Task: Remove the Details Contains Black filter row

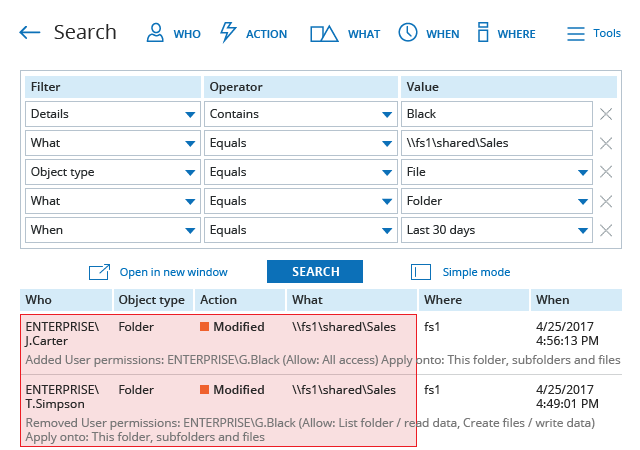Action: coord(606,114)
